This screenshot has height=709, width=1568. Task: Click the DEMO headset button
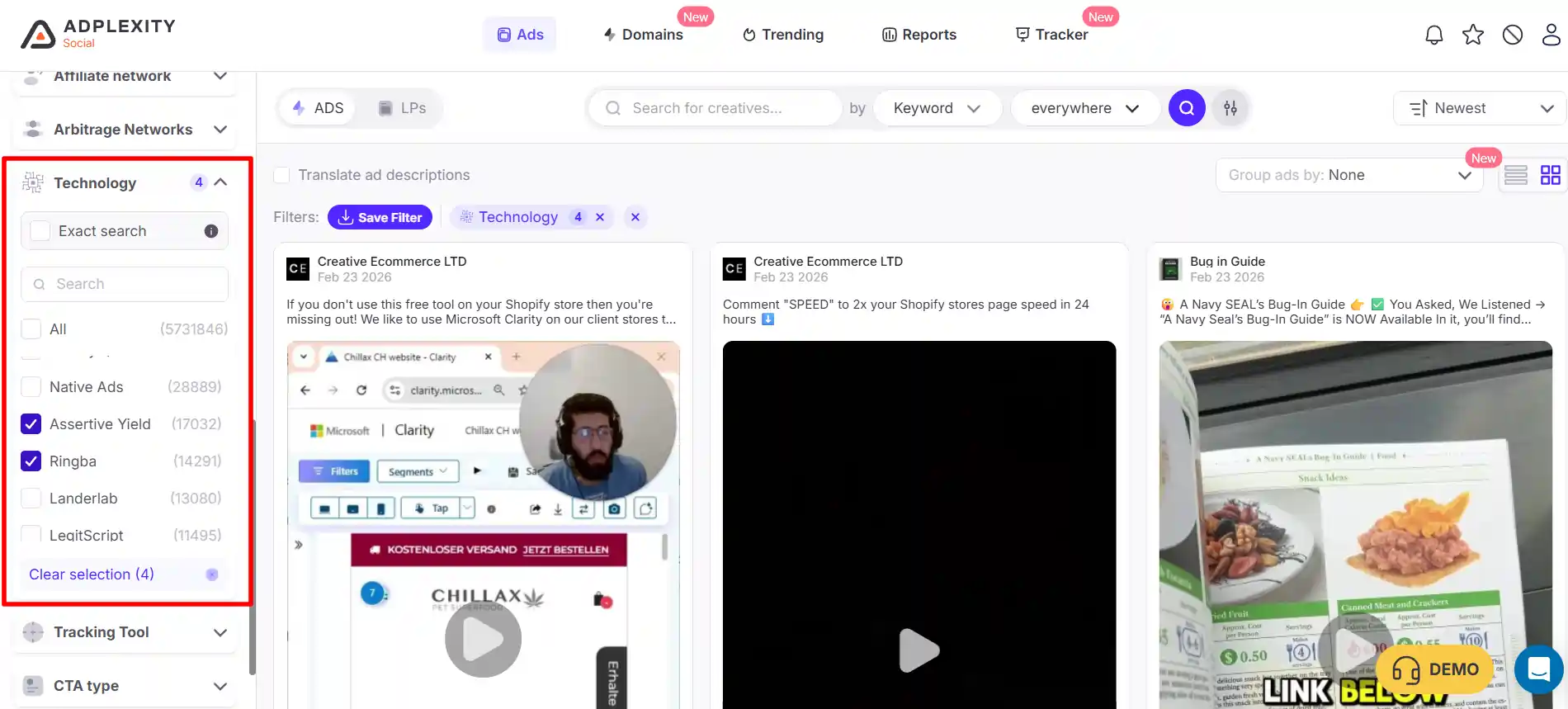tap(1434, 669)
